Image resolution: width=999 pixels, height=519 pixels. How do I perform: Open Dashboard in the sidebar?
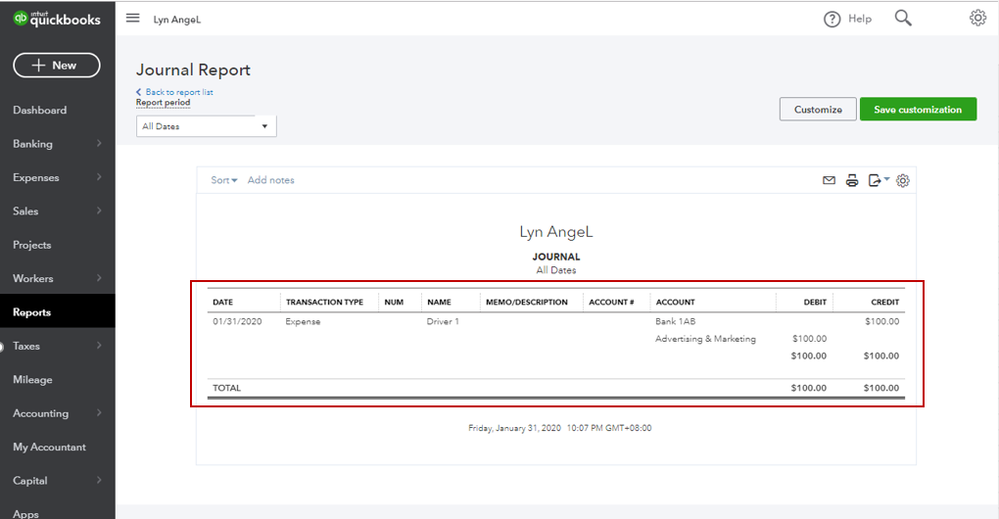[x=40, y=110]
